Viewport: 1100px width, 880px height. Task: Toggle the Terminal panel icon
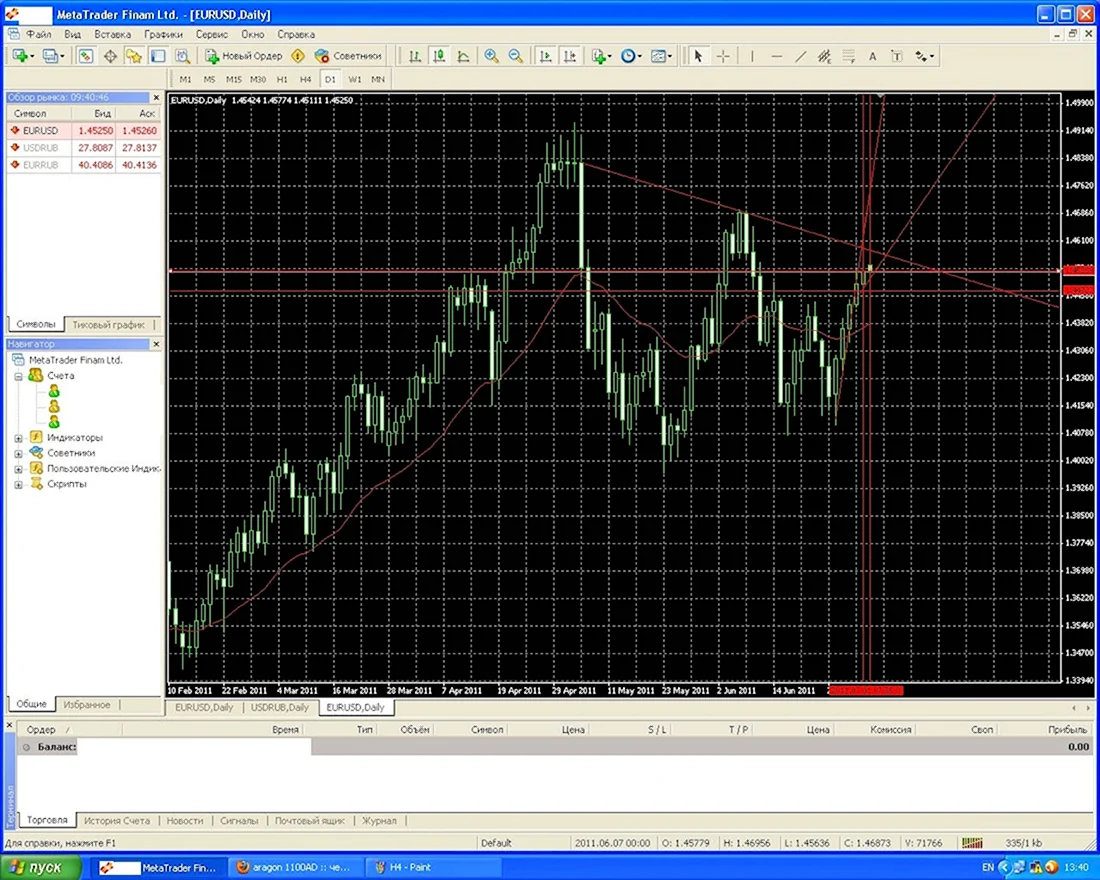pos(158,56)
